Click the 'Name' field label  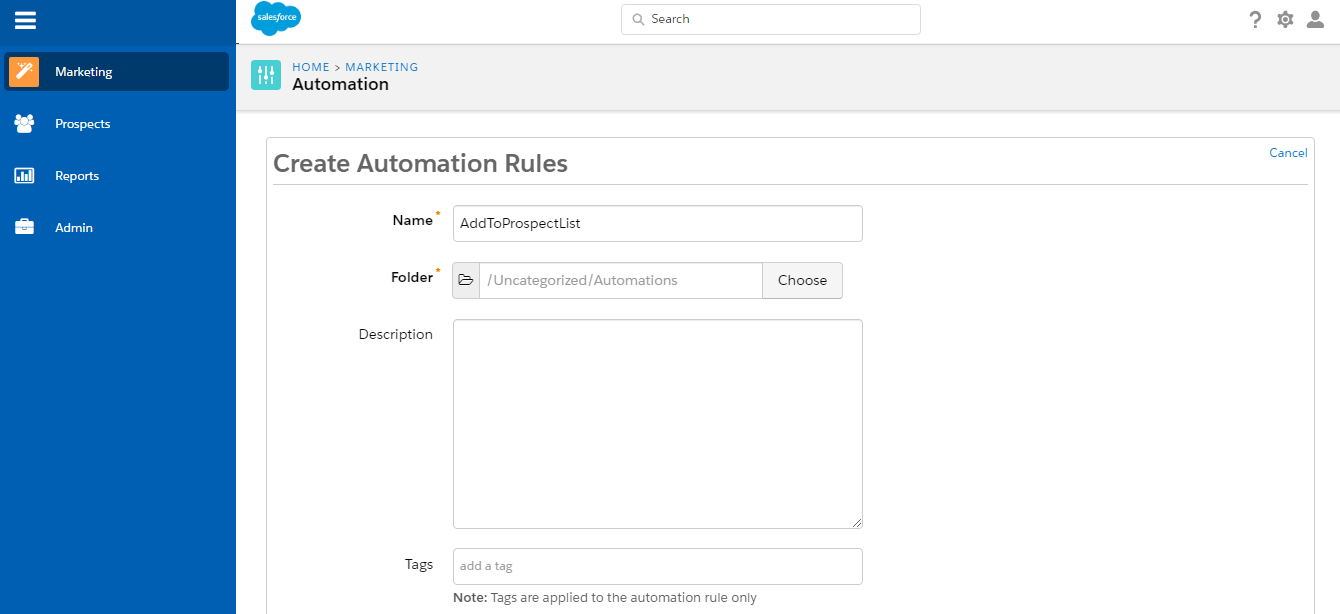tap(412, 221)
